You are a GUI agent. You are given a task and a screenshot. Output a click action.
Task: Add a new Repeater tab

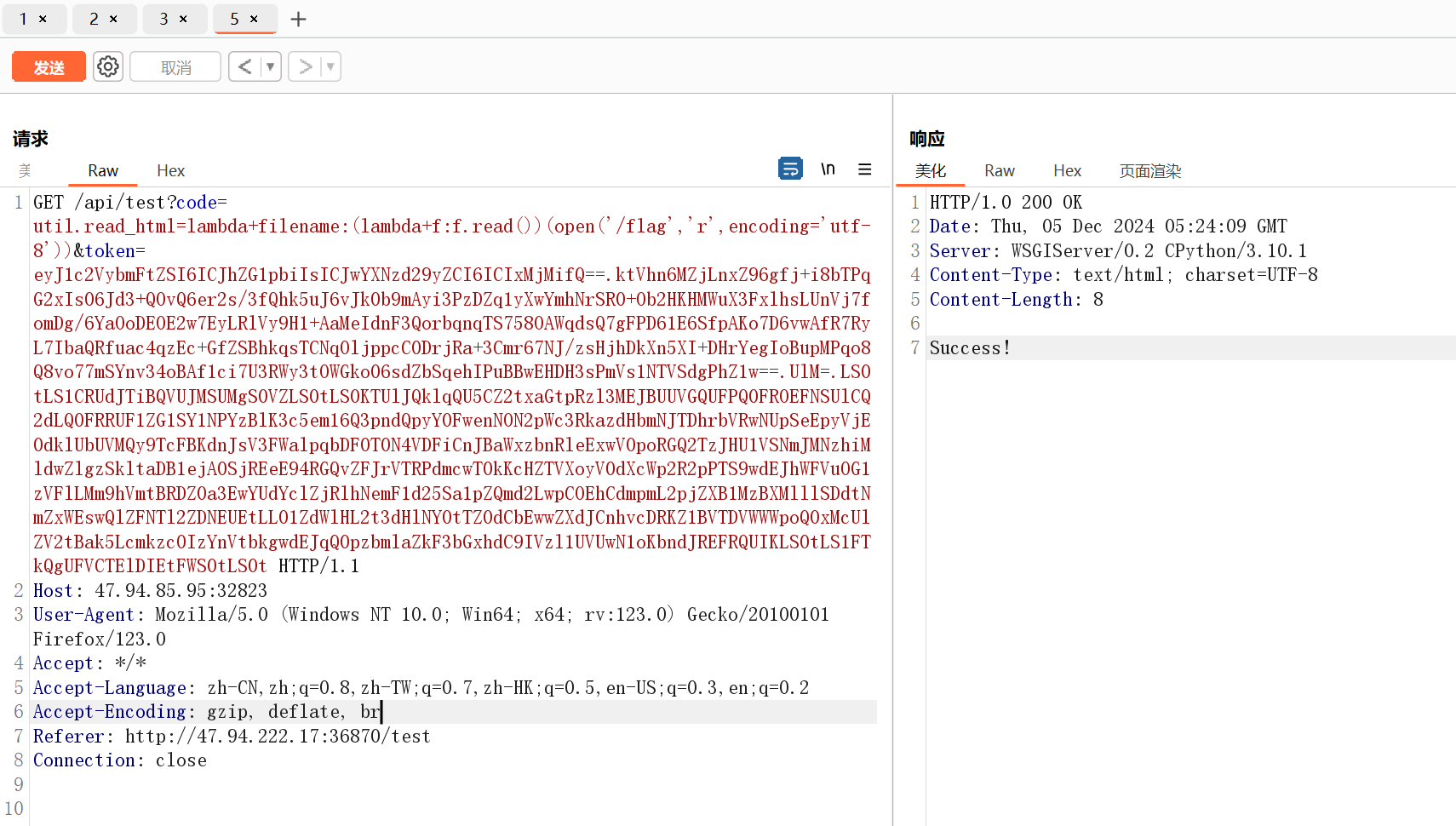coord(298,19)
